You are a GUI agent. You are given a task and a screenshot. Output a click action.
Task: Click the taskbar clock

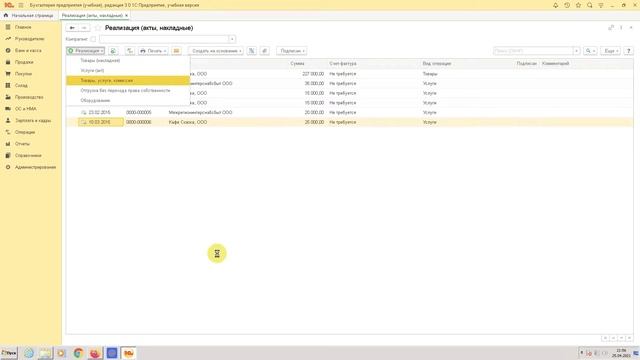(621, 353)
